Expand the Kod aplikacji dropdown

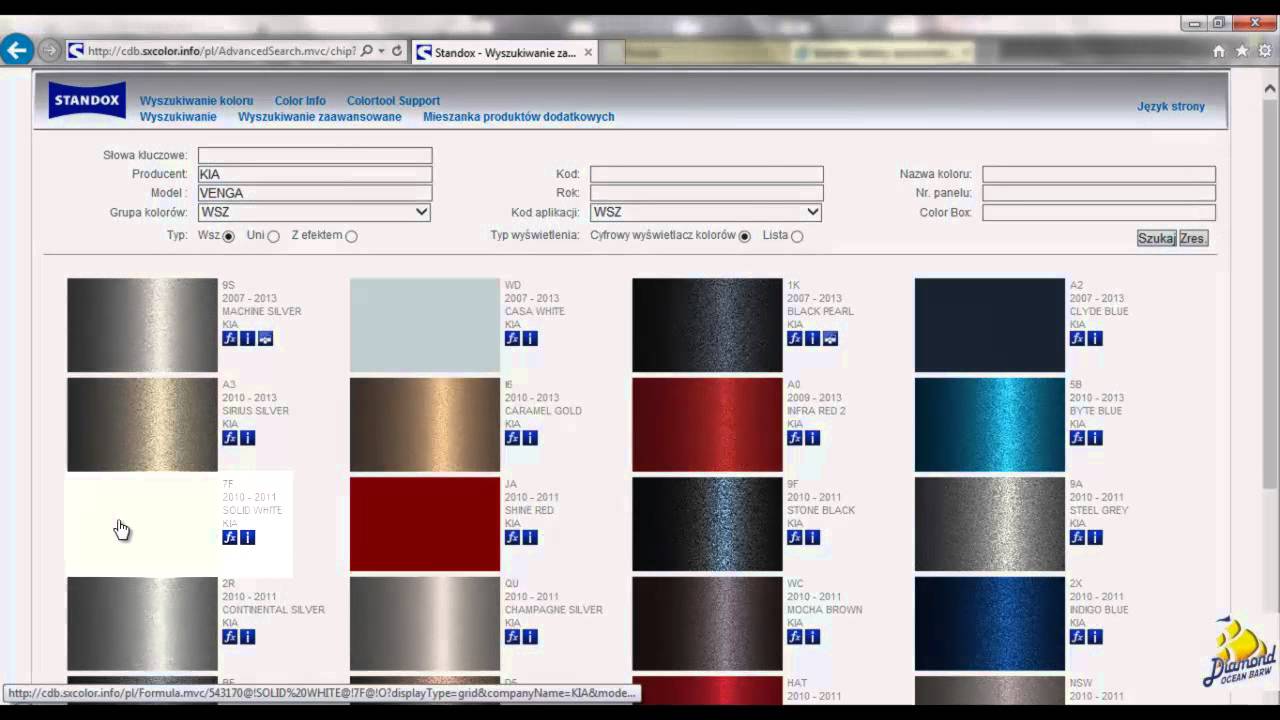pos(706,212)
